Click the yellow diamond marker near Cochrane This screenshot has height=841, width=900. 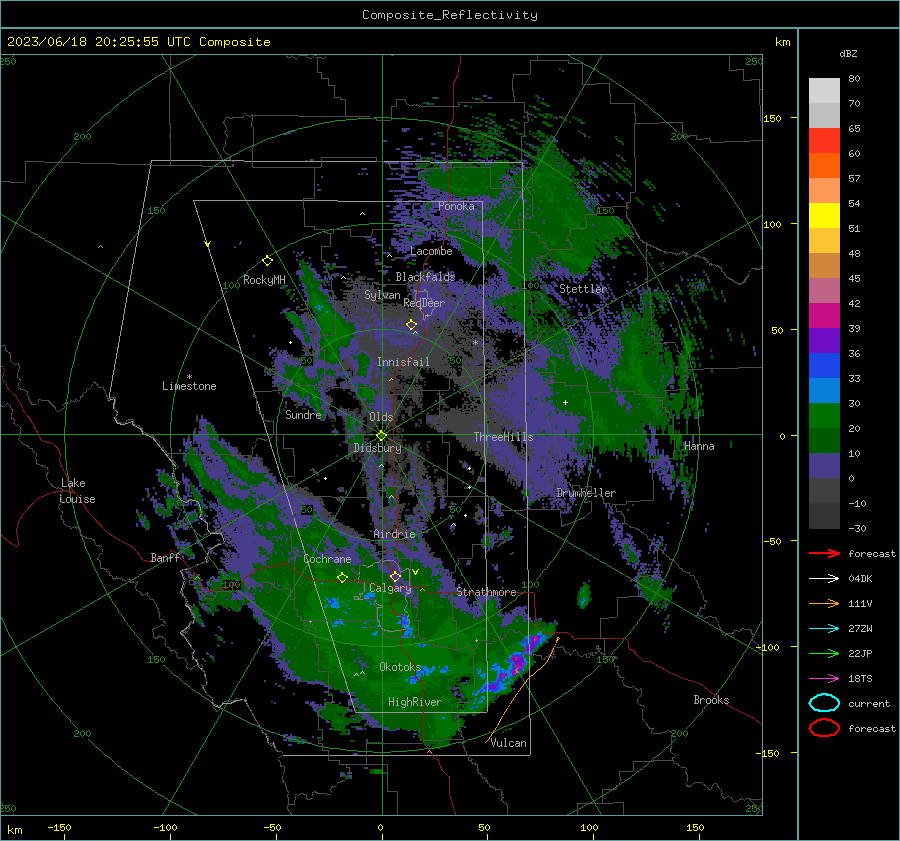(x=342, y=577)
